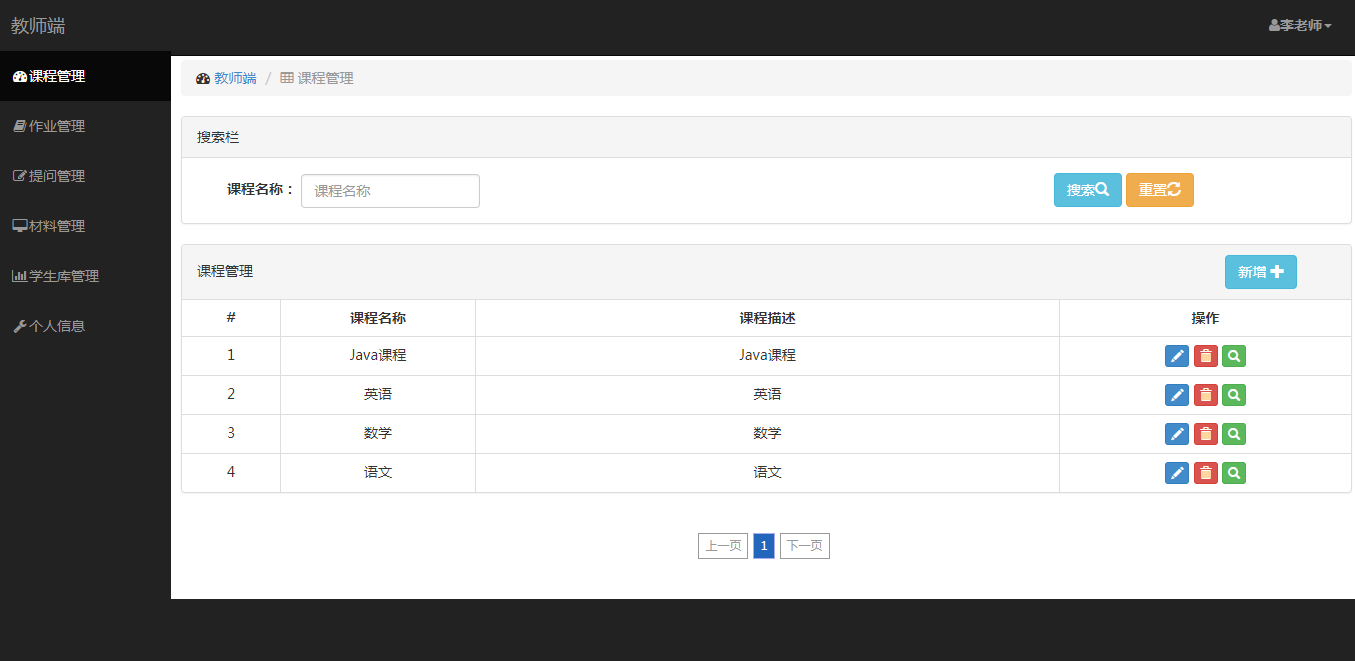Viewport: 1355px width, 661px height.
Task: Go to previous page with 上一页
Action: pos(723,546)
